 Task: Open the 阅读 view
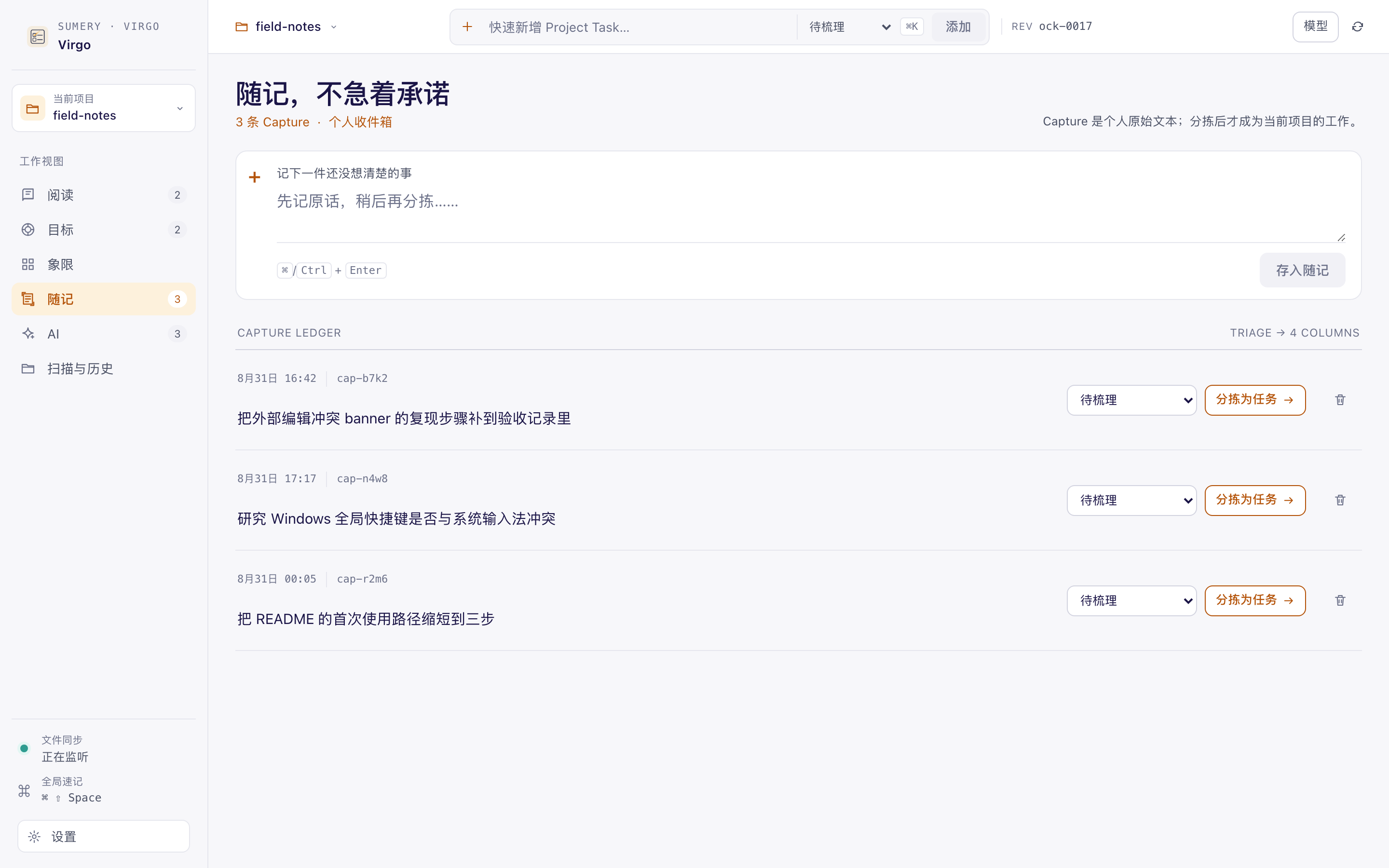point(103,195)
